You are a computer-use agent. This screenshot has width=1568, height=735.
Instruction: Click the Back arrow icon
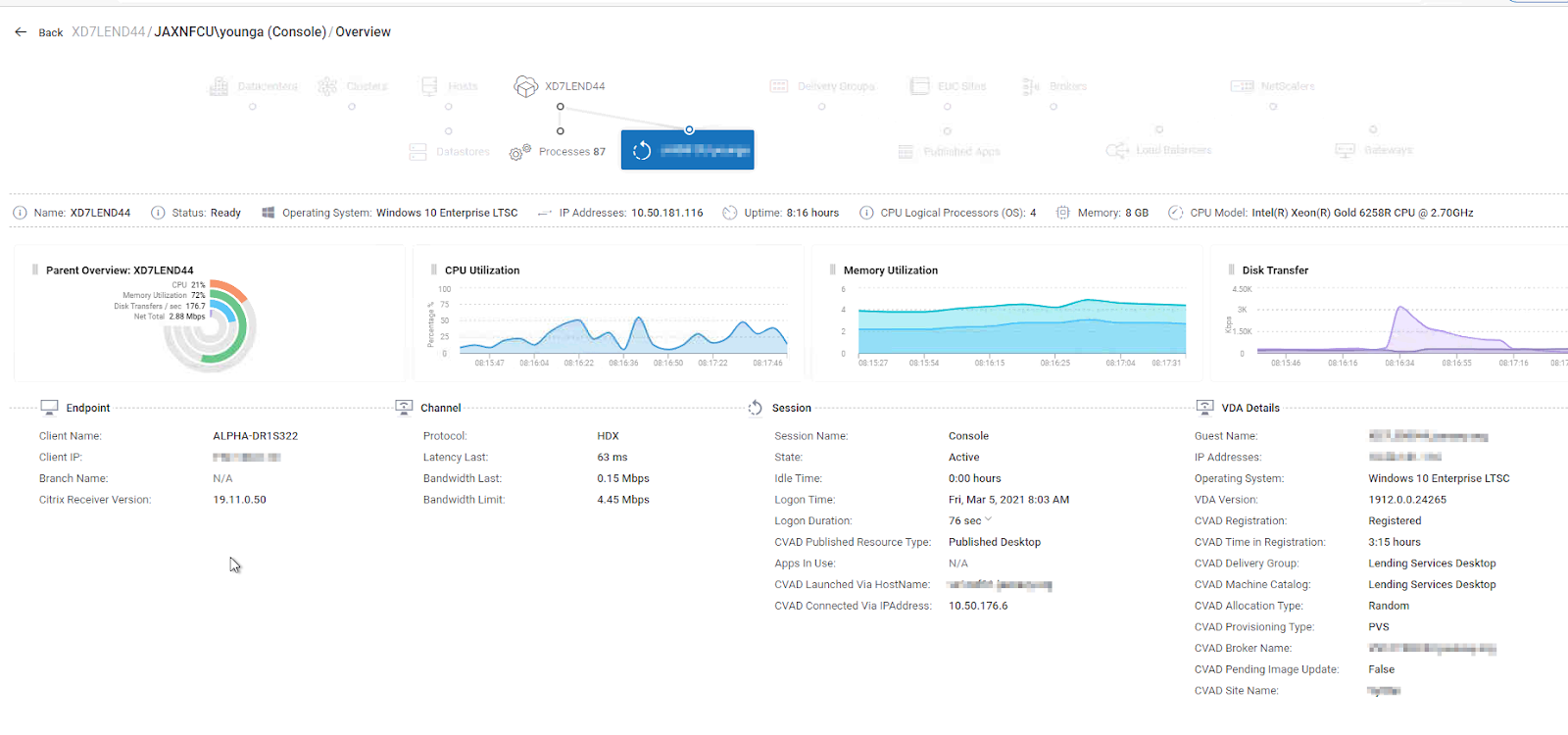coord(21,32)
